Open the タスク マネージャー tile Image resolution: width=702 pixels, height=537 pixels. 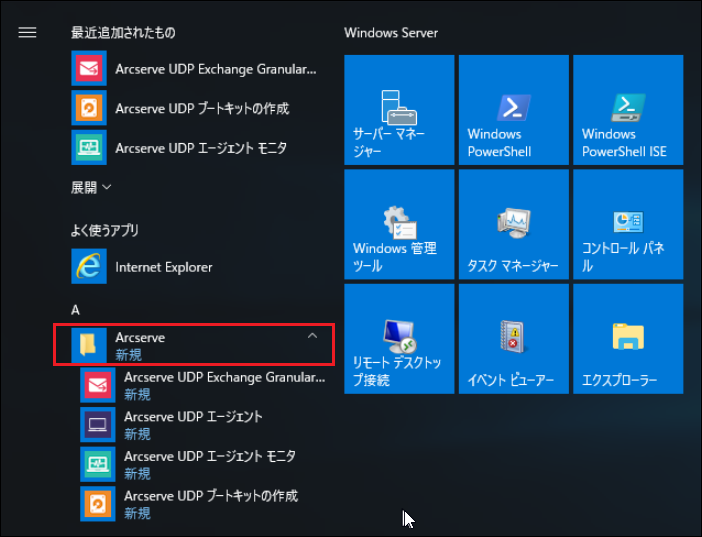514,224
